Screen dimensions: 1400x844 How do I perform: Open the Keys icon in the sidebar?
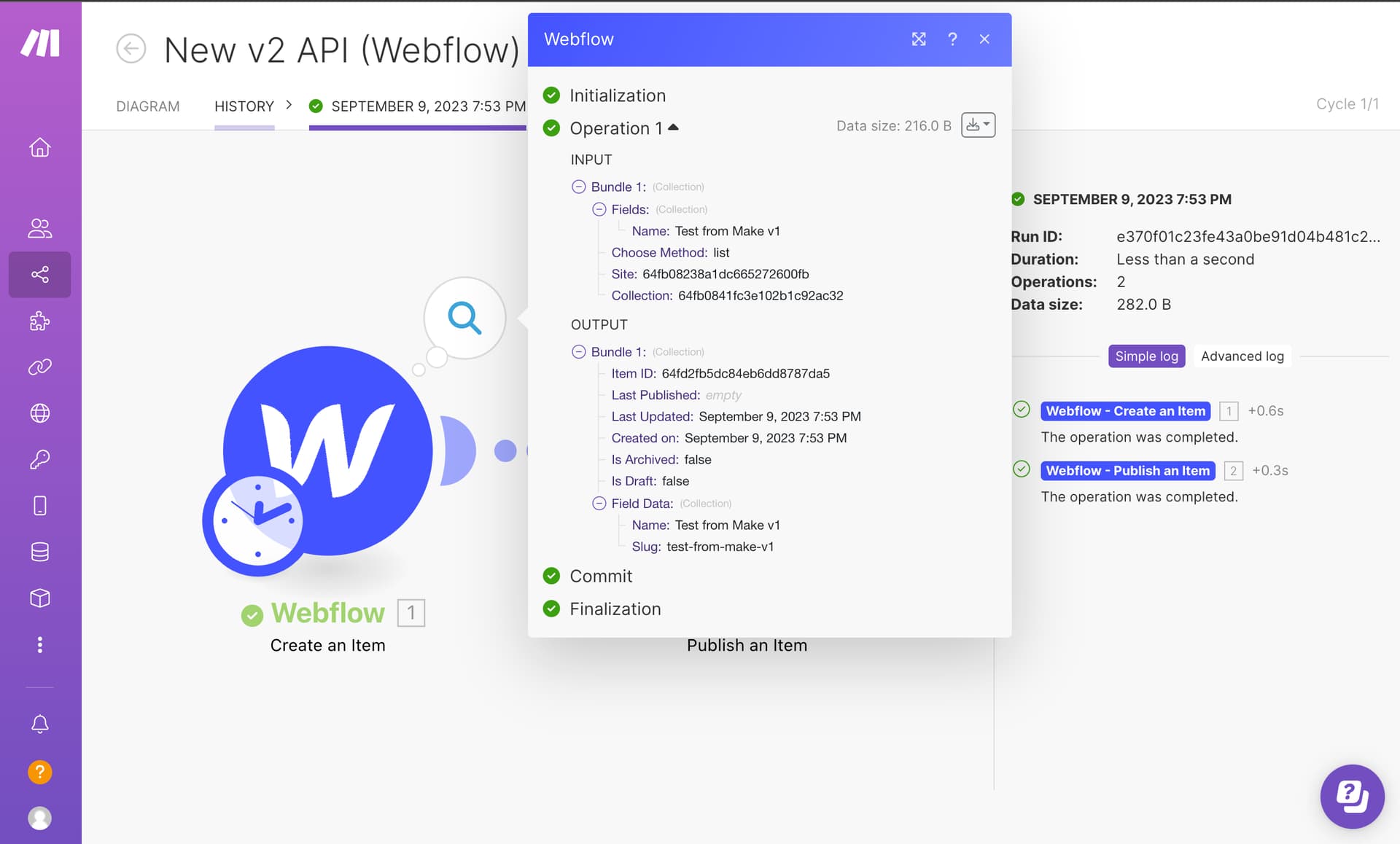(40, 459)
